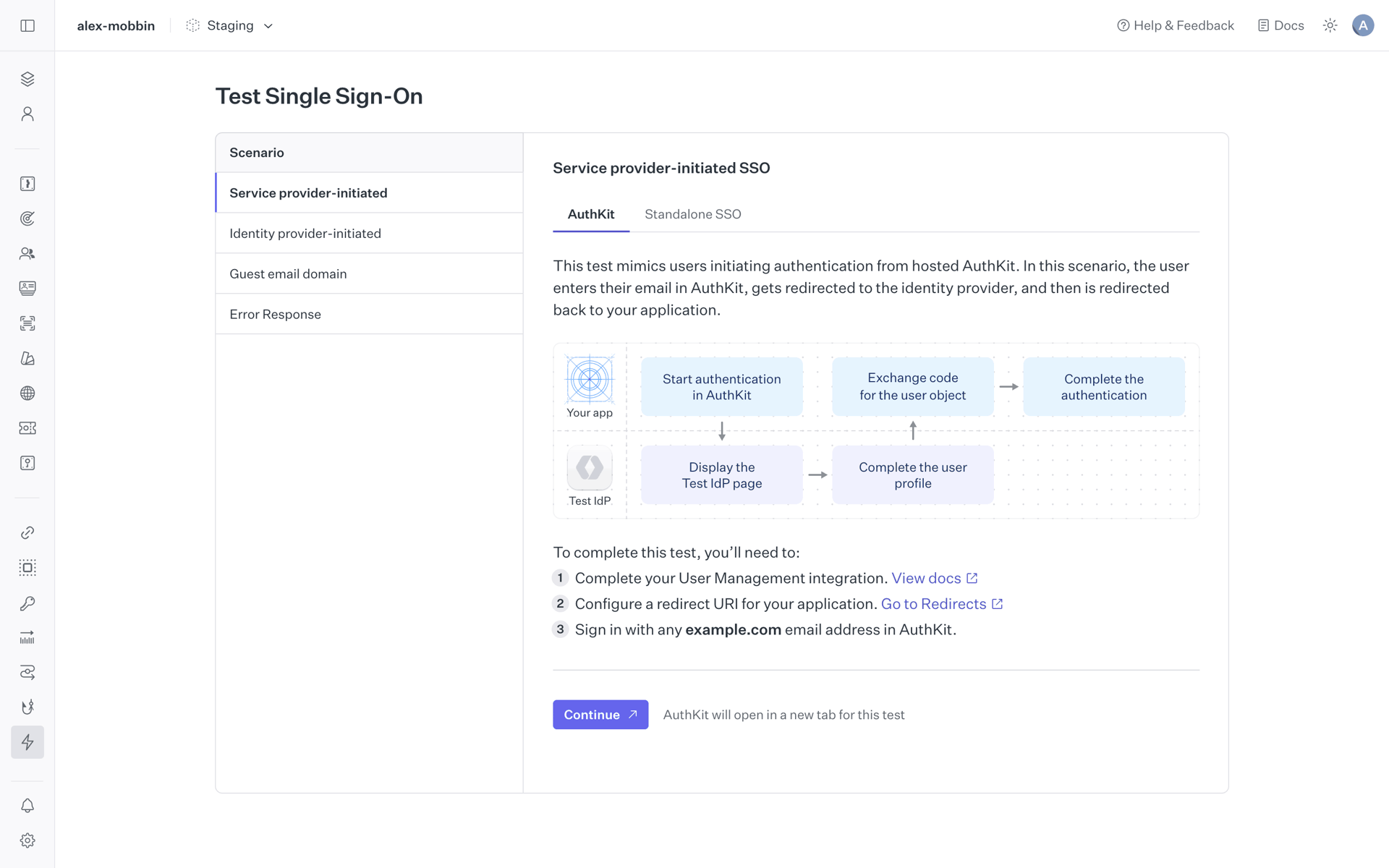Open Help & Feedback
The image size is (1389, 868).
(x=1176, y=25)
